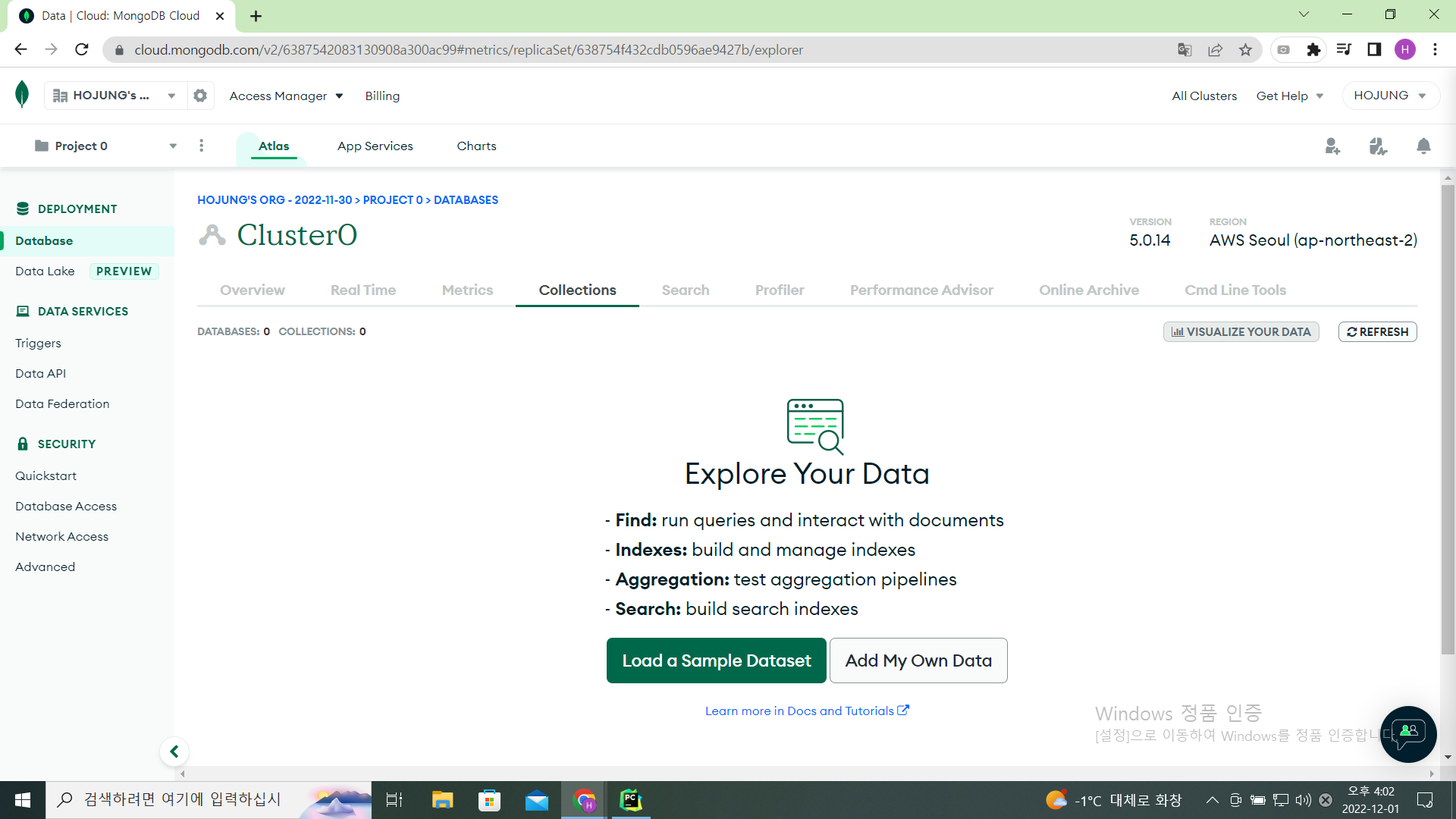Switch to App Services tab
Screen dimensions: 1456x819
tap(375, 146)
